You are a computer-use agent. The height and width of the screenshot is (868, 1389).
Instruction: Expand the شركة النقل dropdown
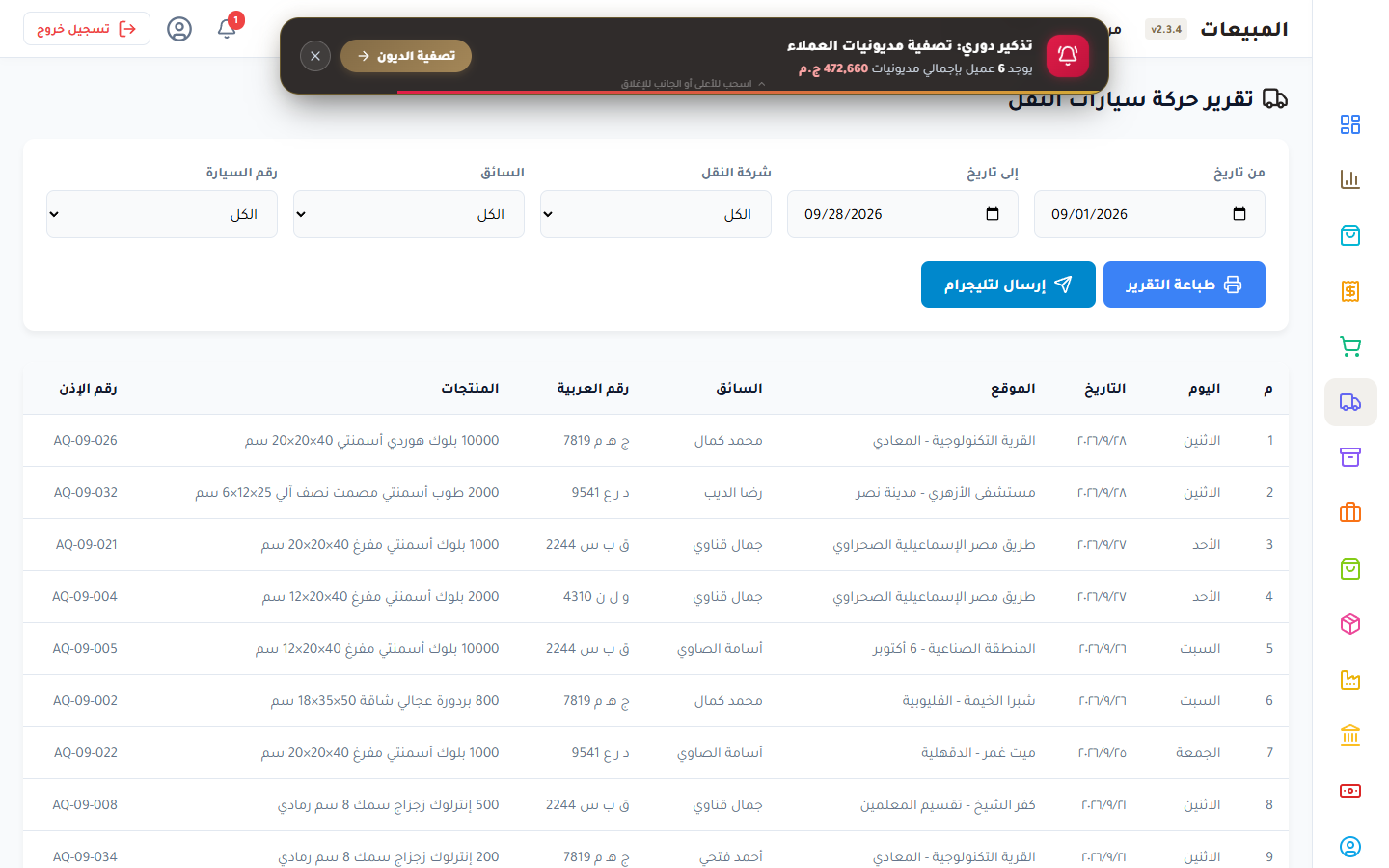point(656,214)
